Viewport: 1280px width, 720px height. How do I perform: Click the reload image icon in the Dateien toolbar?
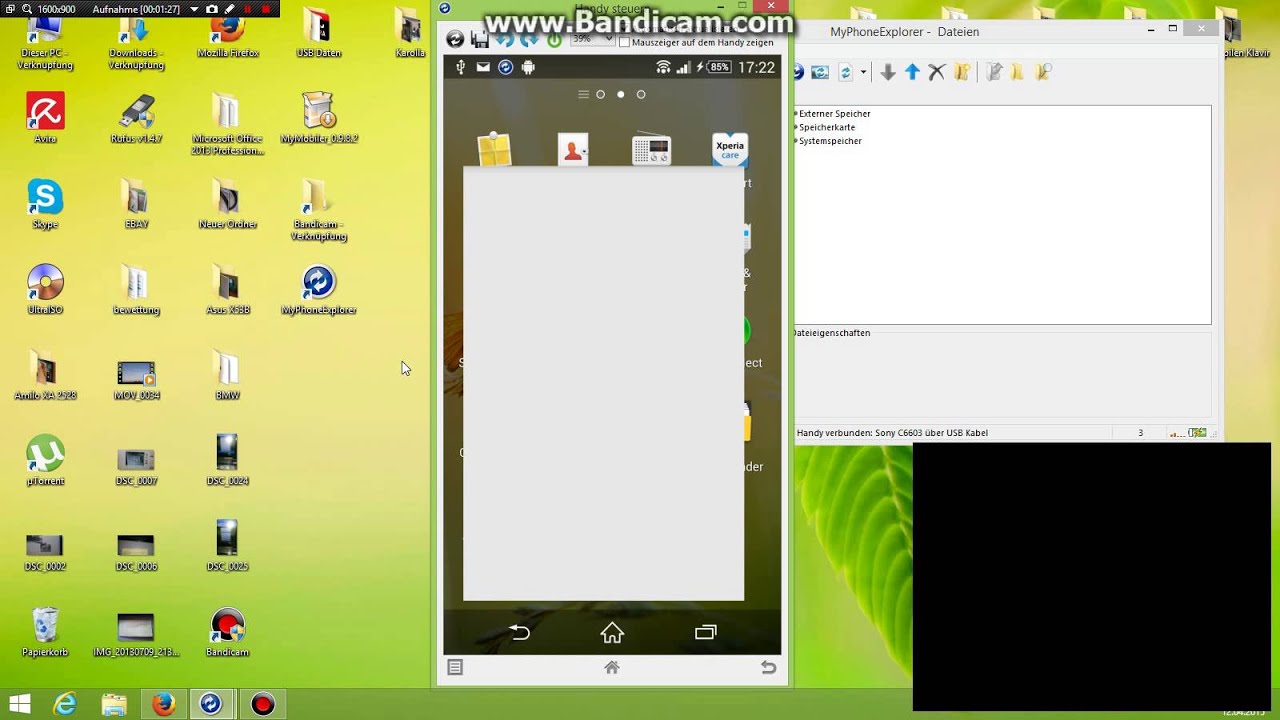tap(820, 72)
